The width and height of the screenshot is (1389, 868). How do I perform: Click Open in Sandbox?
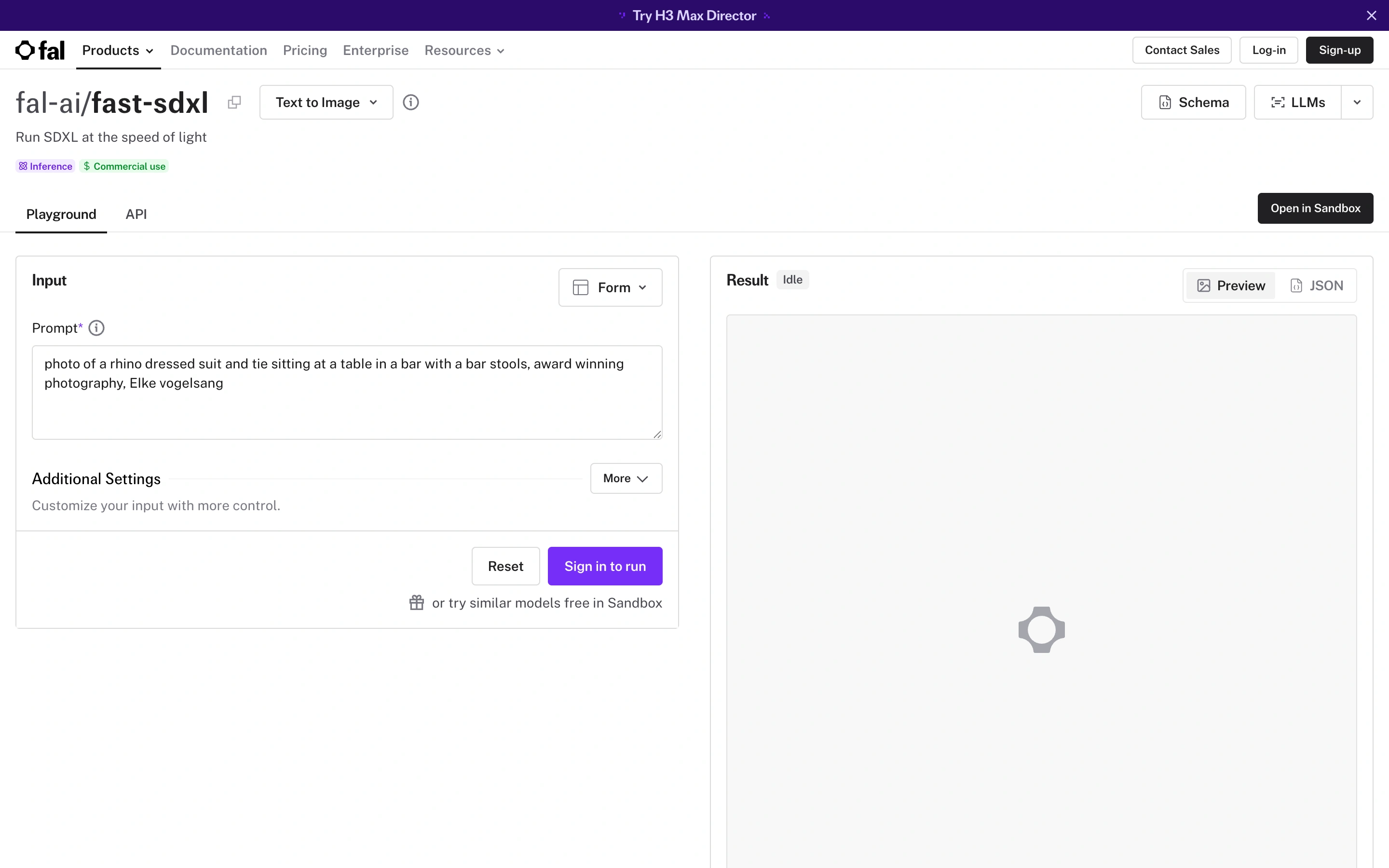(1315, 208)
